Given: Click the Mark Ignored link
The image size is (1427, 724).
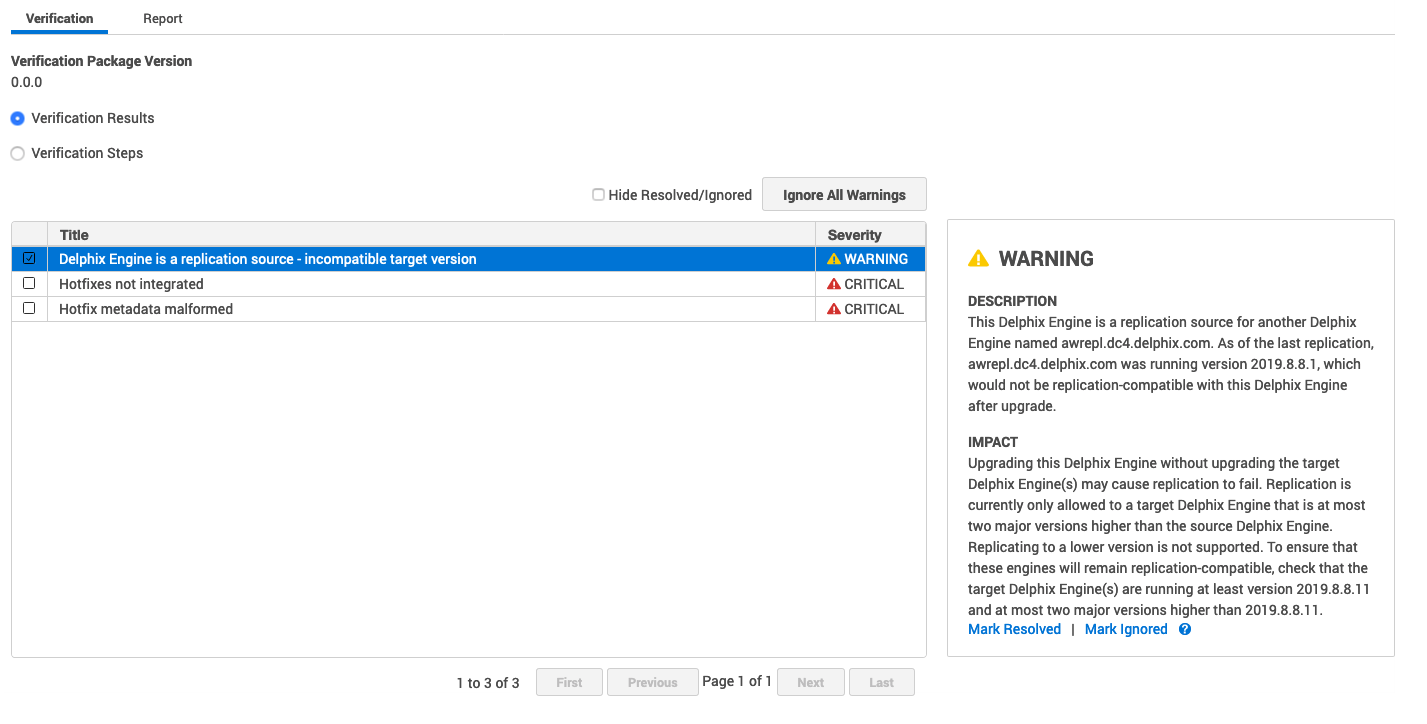Looking at the screenshot, I should pos(1126,629).
